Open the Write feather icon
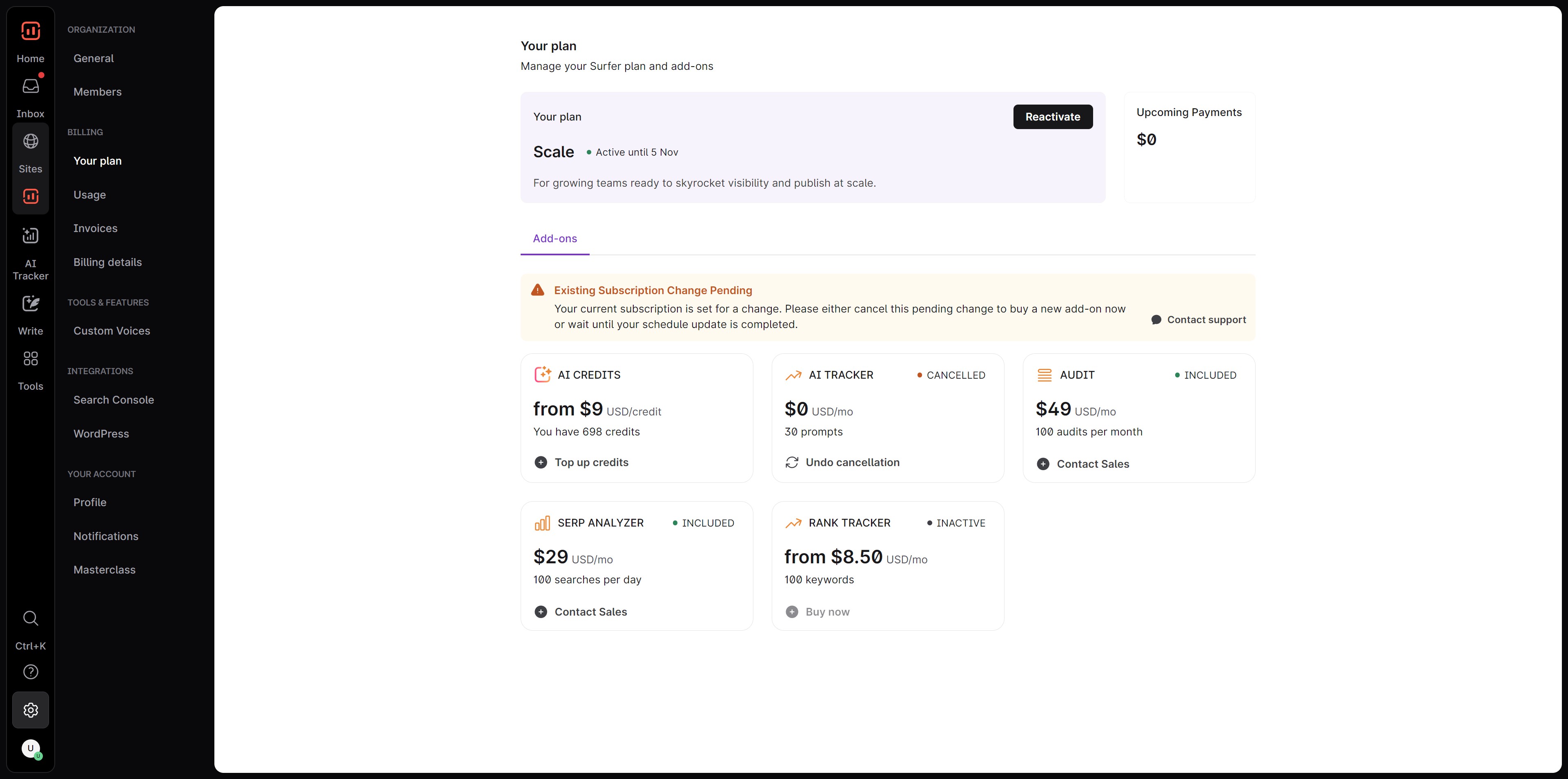This screenshot has height=779, width=1568. coord(31,304)
